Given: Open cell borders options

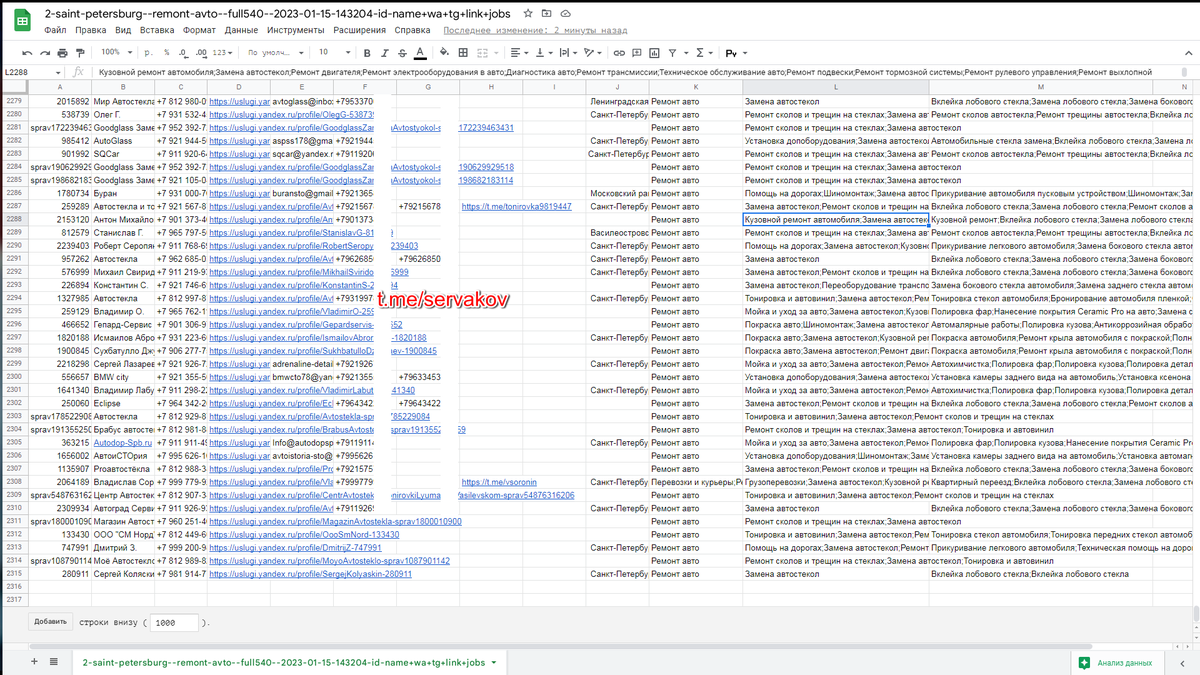Looking at the screenshot, I should click(x=465, y=52).
